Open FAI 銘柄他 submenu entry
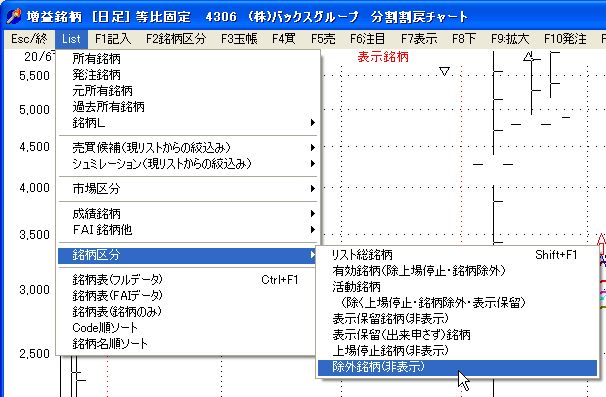606x397 pixels. point(187,230)
